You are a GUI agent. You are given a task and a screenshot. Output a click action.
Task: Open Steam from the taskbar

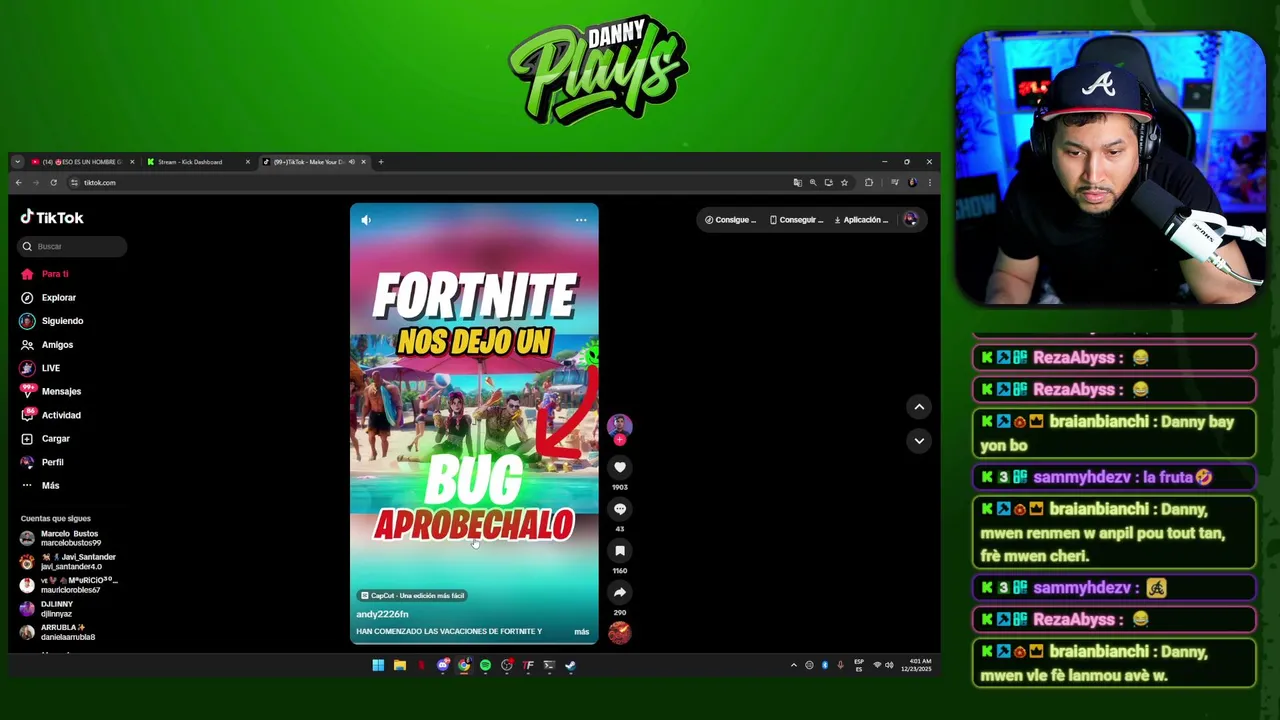(x=570, y=665)
